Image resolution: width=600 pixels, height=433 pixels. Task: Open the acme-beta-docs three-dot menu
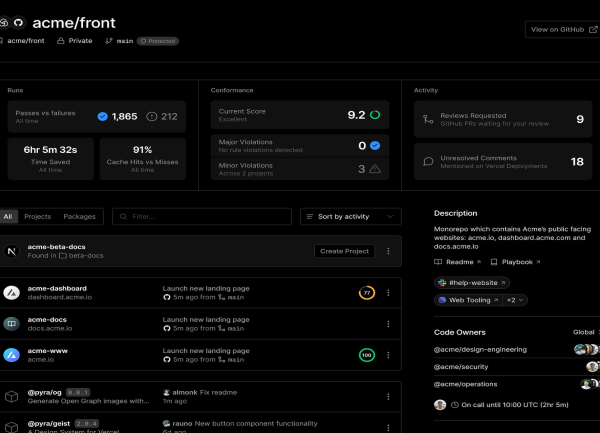(x=388, y=251)
